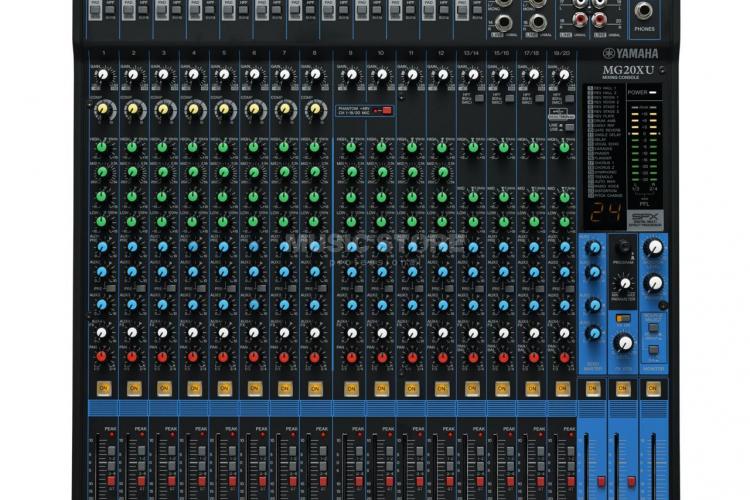
Task: Click the rightmost master fader track
Action: (x=653, y=467)
